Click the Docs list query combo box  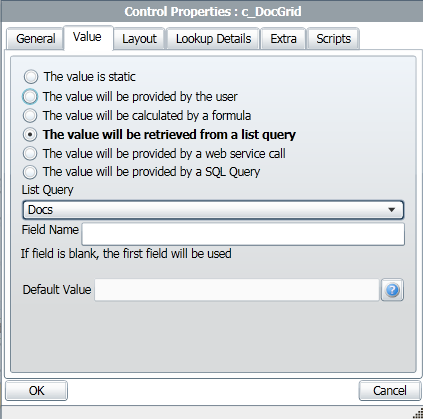click(x=213, y=210)
